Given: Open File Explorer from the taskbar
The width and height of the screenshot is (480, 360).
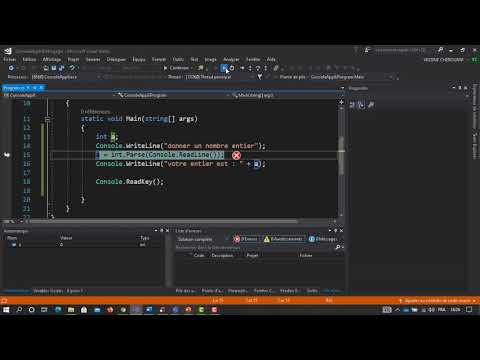Looking at the screenshot, I should pyautogui.click(x=71, y=310).
